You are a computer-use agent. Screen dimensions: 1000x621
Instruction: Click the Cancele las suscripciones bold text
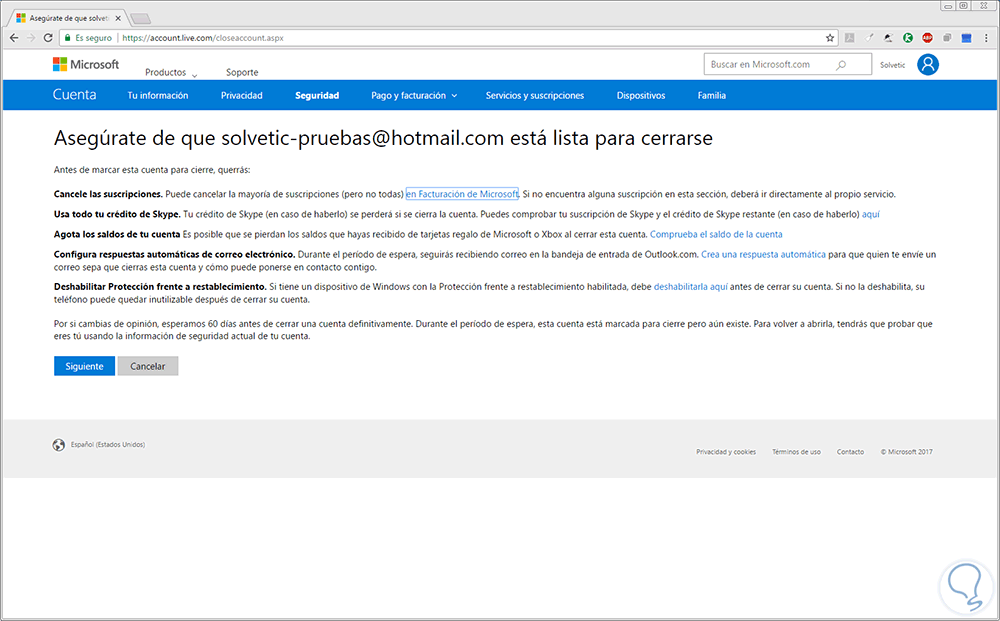(x=108, y=194)
